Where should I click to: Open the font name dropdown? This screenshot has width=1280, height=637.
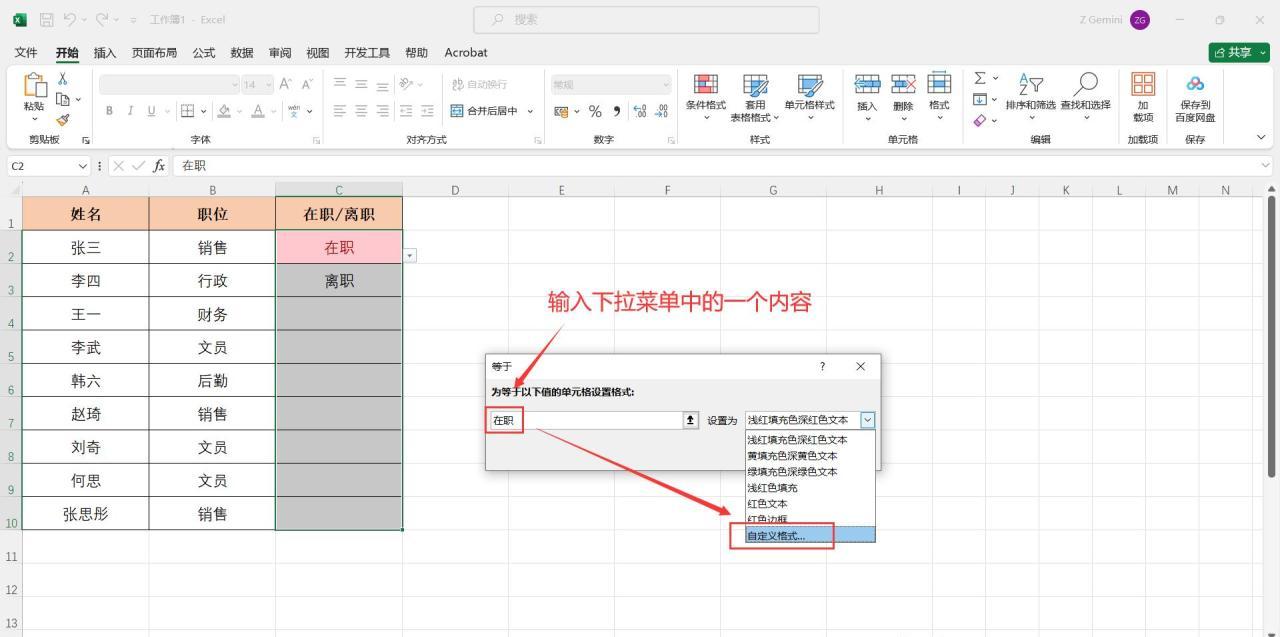click(235, 85)
